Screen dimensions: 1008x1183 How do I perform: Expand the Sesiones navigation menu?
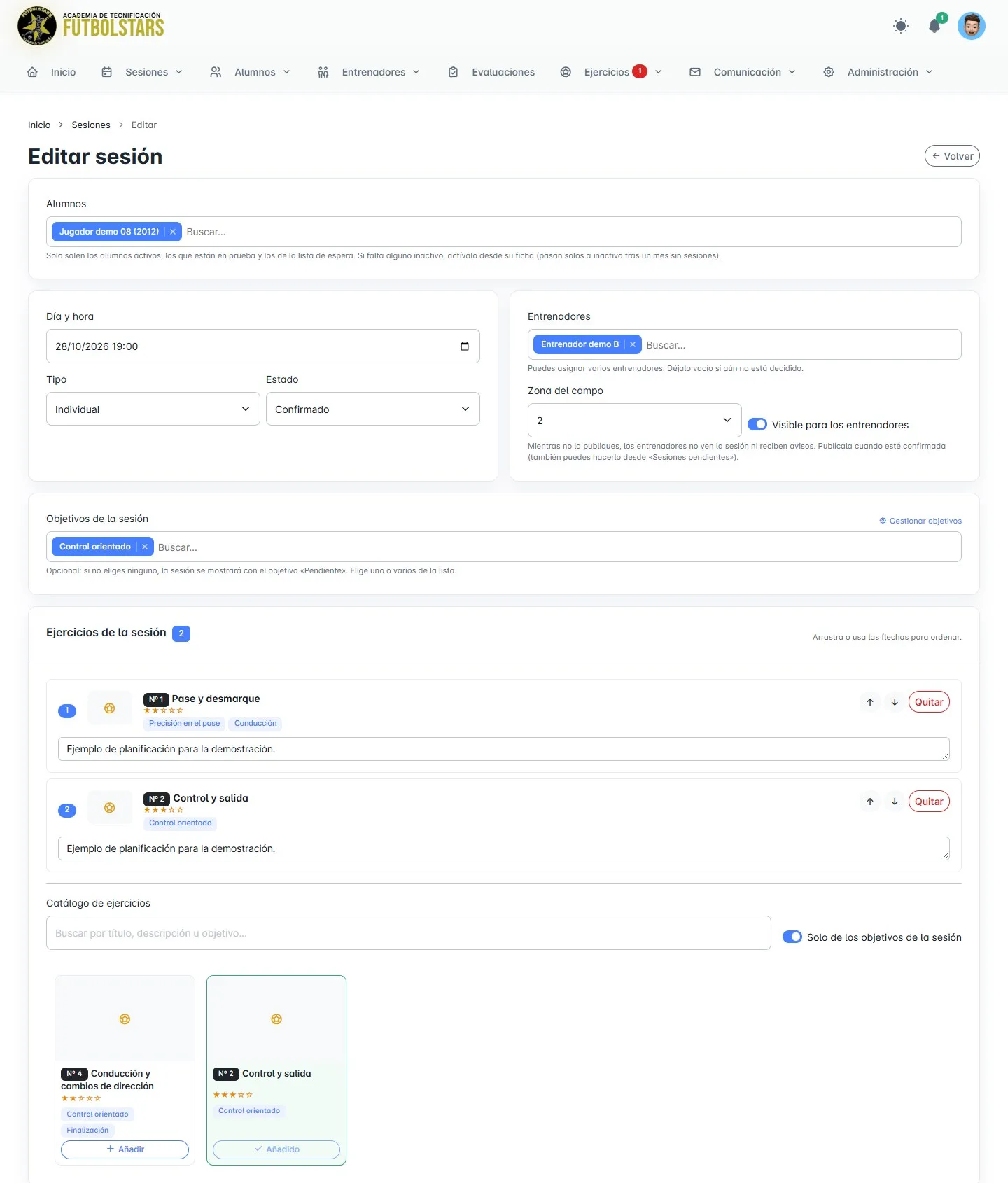pos(142,72)
